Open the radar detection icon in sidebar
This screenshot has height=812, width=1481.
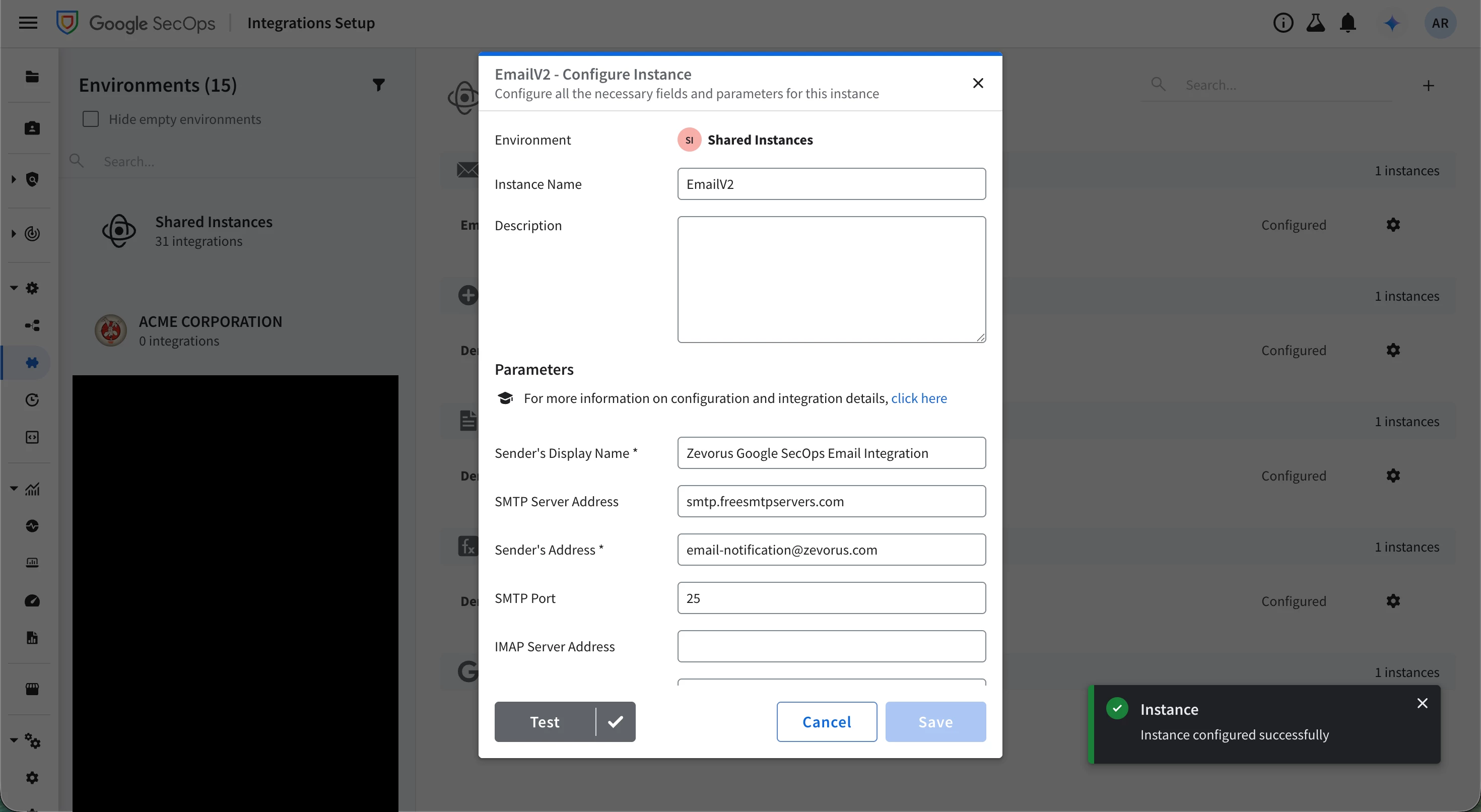32,234
